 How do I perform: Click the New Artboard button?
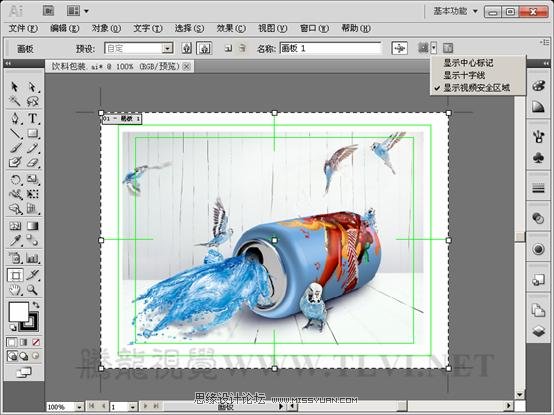(228, 48)
